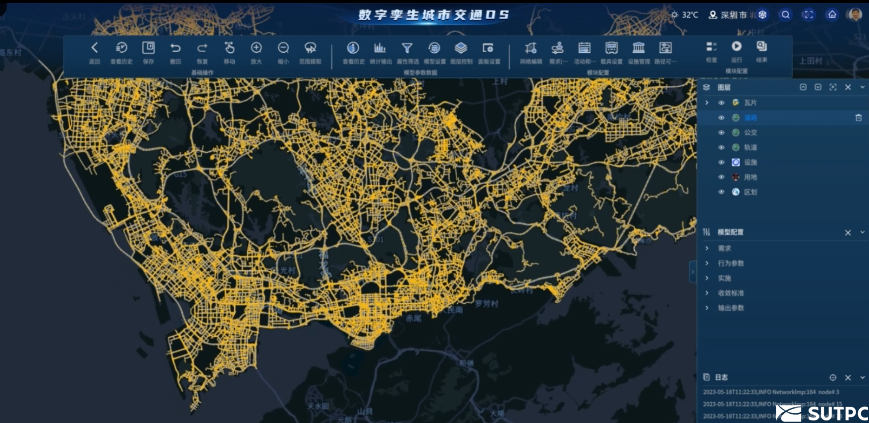Click the user avatar in the header

coord(854,14)
